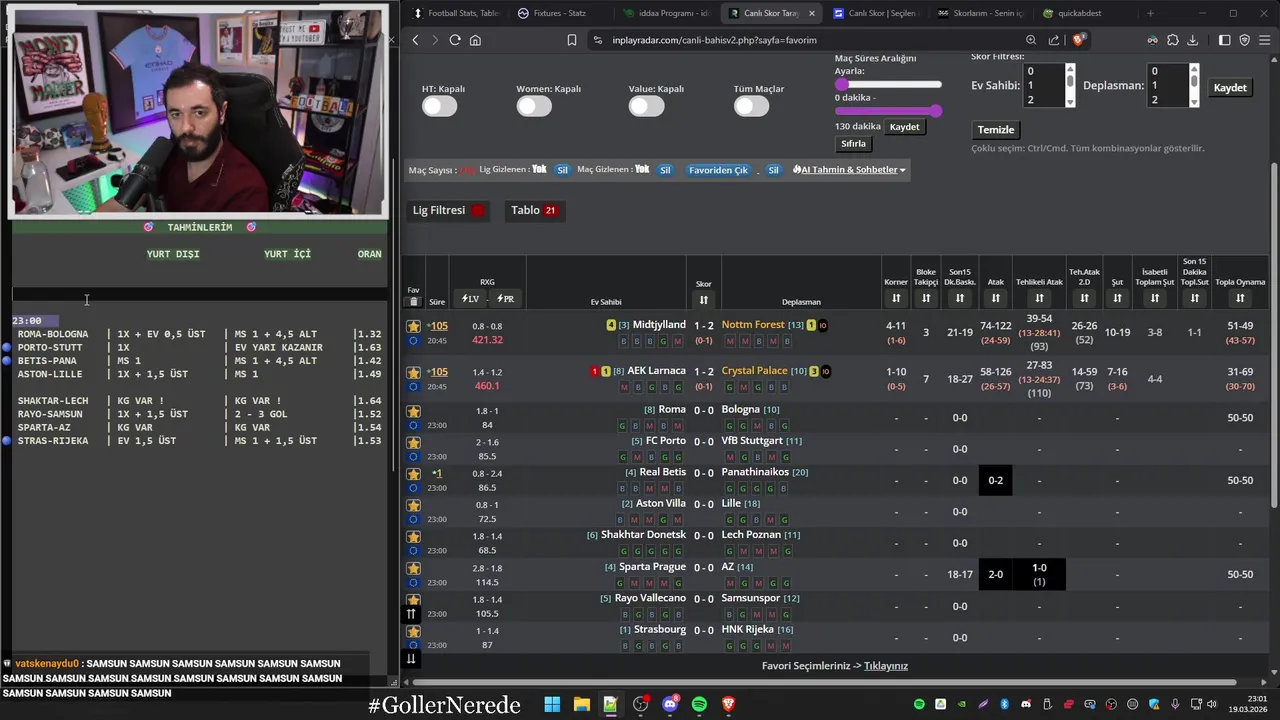Unfavorite the AEK Larnaca match star
Screen dimensions: 1280x720
pyautogui.click(x=414, y=372)
